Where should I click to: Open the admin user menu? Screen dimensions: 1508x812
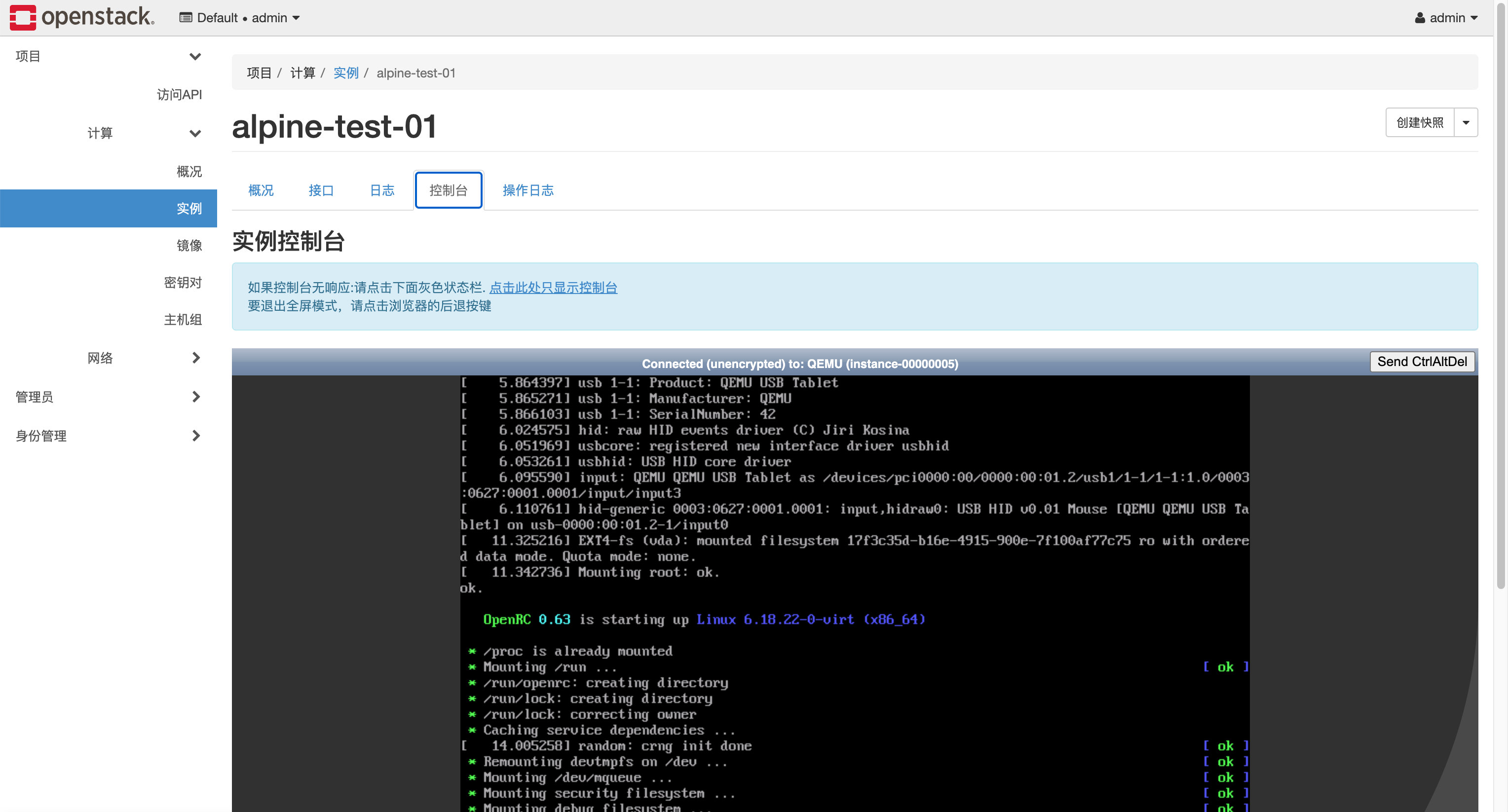coord(1446,18)
